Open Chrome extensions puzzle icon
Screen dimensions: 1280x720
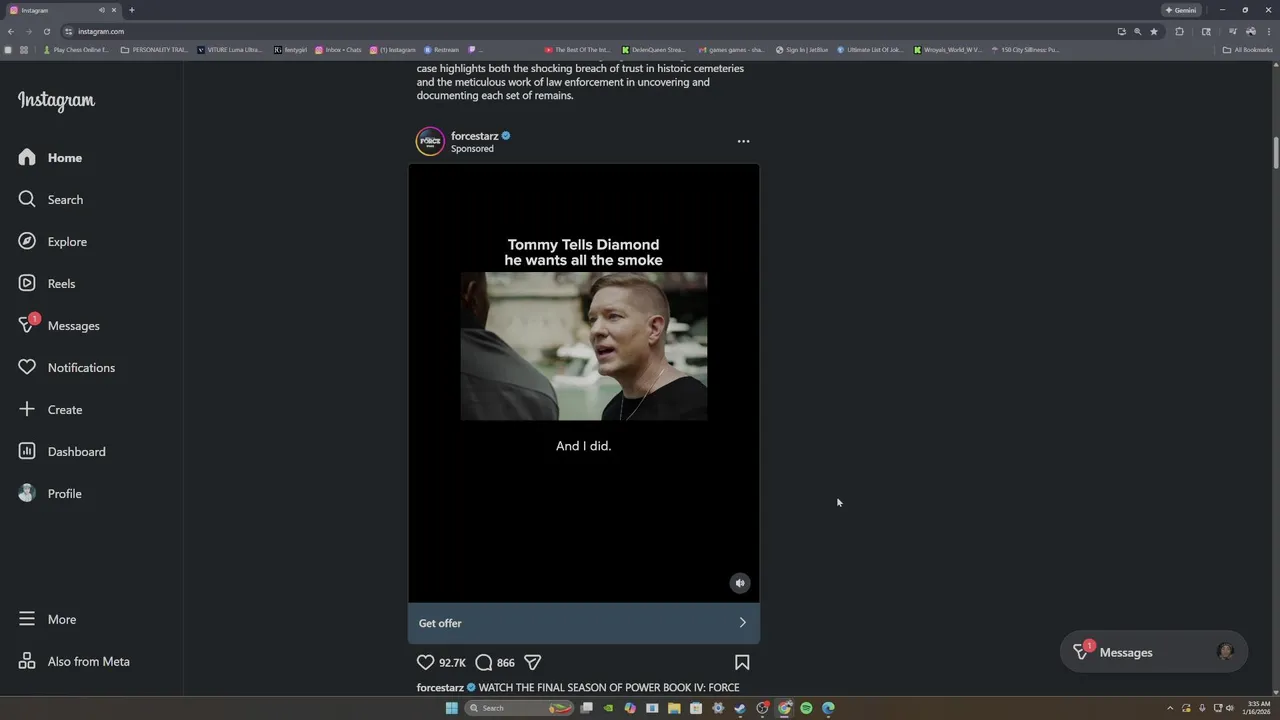pyautogui.click(x=1180, y=31)
